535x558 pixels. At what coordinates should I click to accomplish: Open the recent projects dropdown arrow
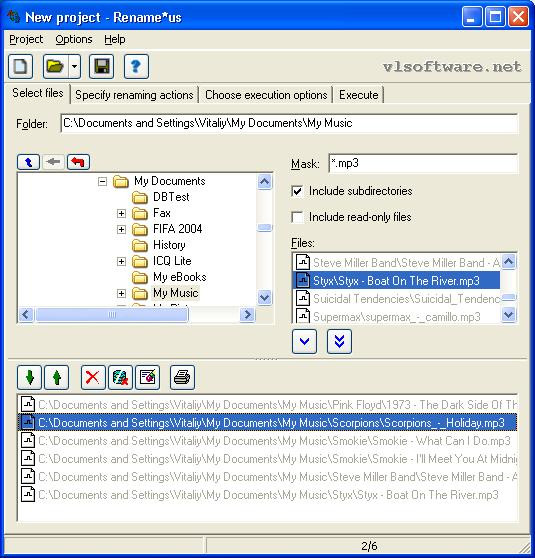74,67
